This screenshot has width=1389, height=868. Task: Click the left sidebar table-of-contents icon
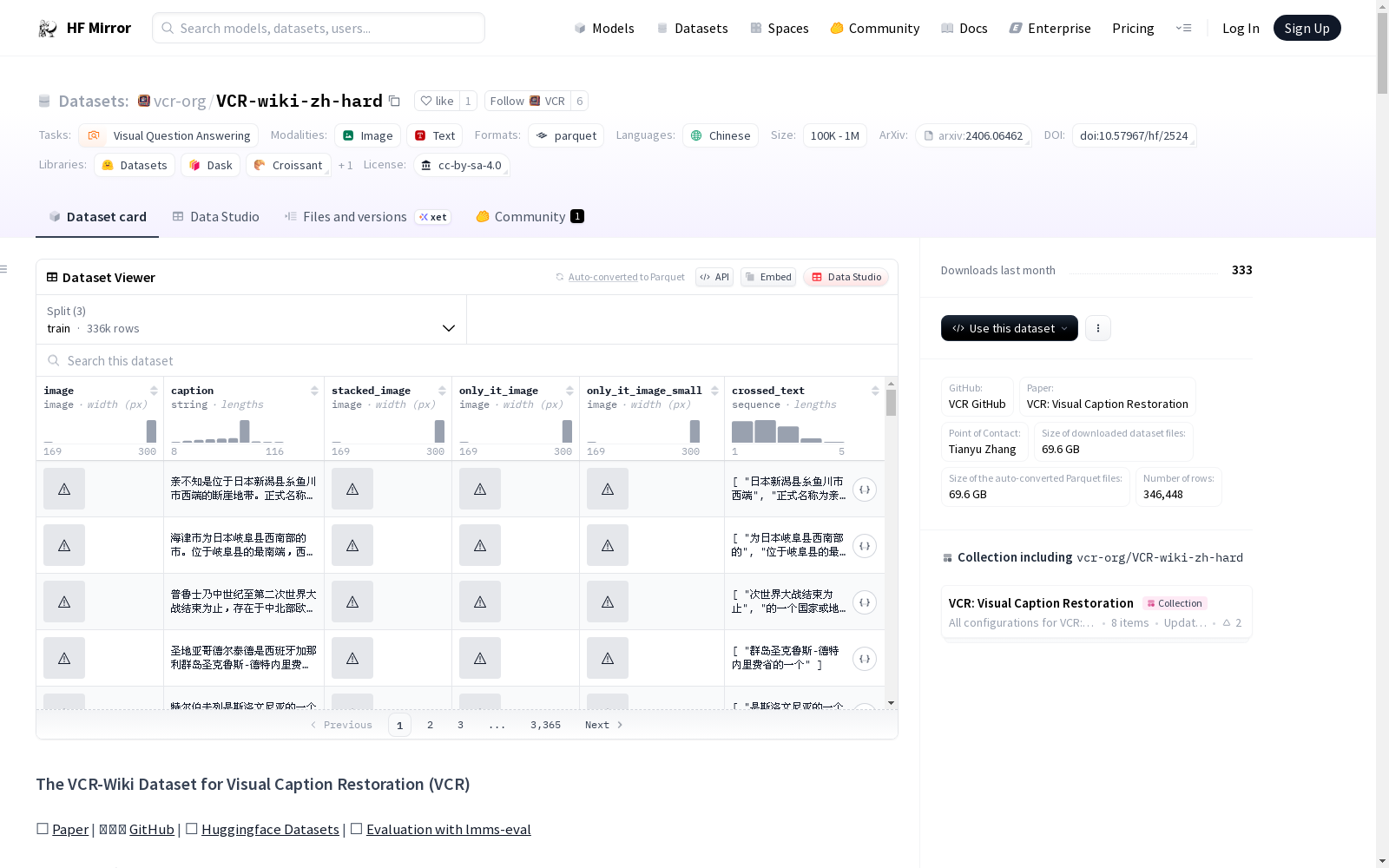(4, 269)
